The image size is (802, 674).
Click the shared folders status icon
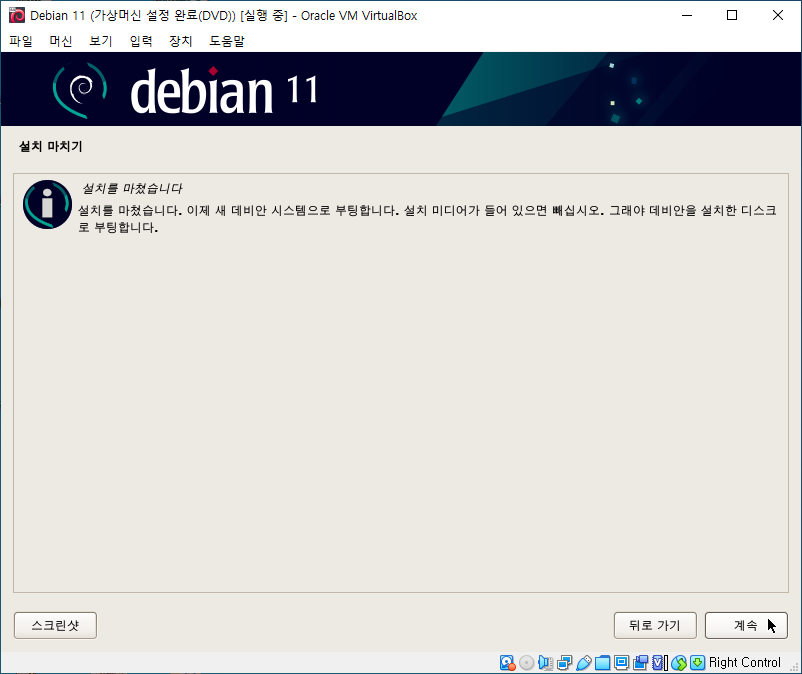pyautogui.click(x=603, y=663)
